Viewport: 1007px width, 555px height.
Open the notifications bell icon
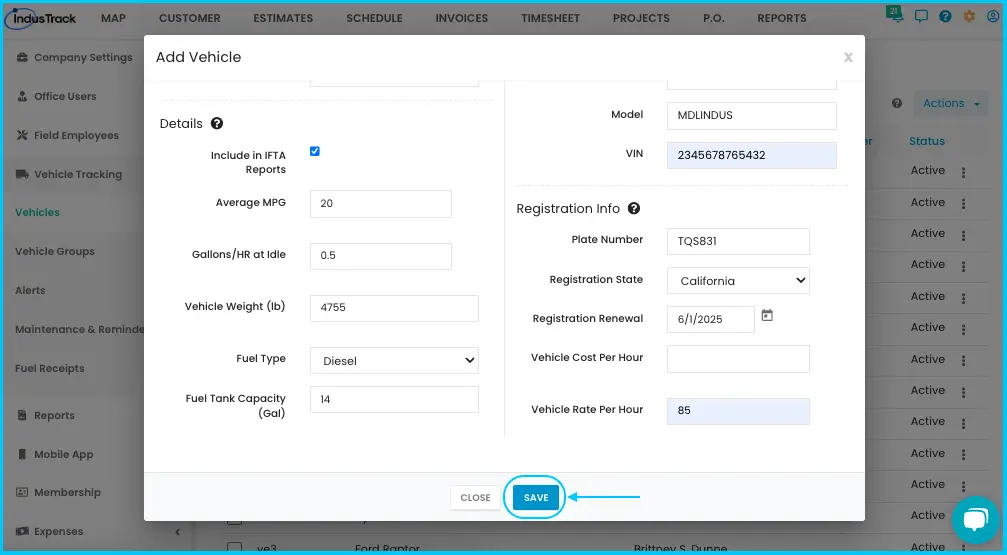[x=895, y=15]
